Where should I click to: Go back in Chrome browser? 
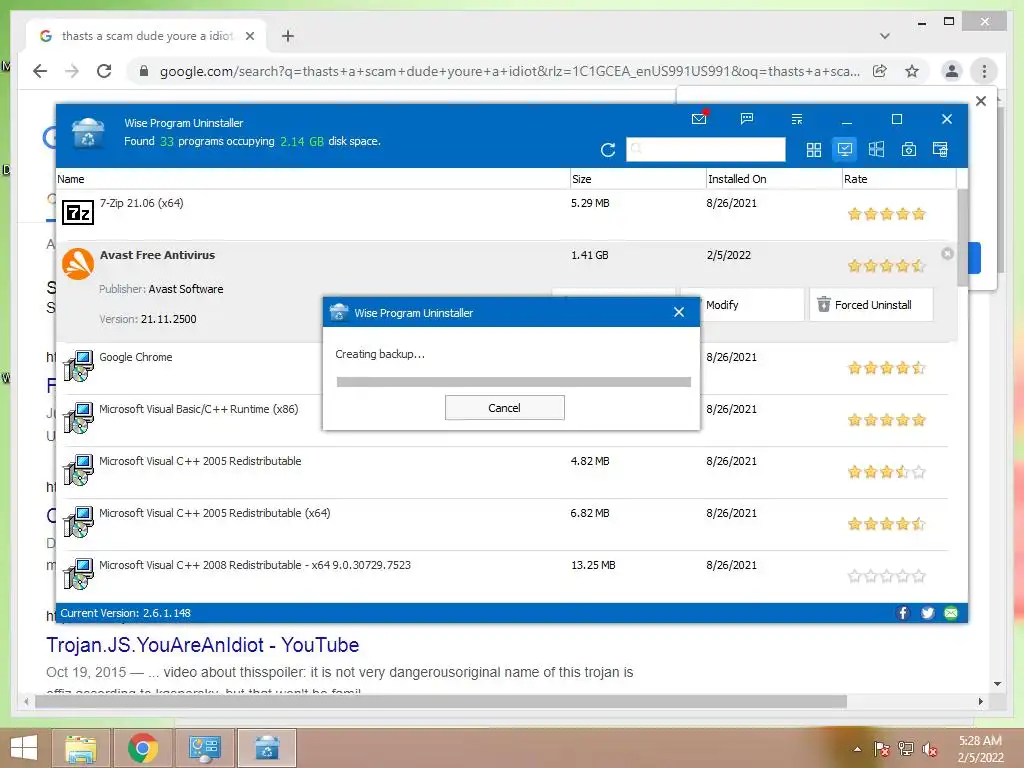click(x=40, y=71)
